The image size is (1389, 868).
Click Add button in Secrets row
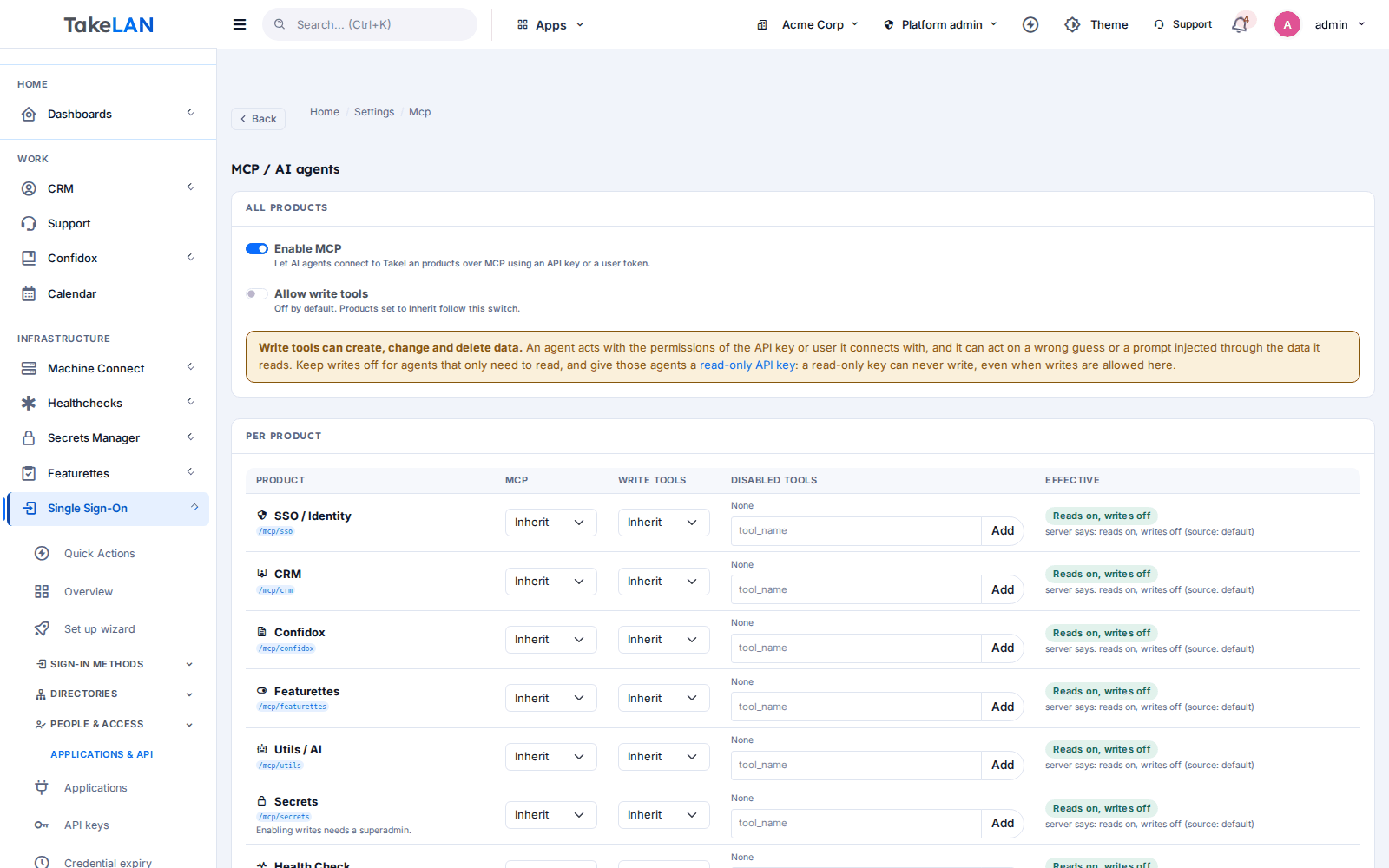[1003, 823]
